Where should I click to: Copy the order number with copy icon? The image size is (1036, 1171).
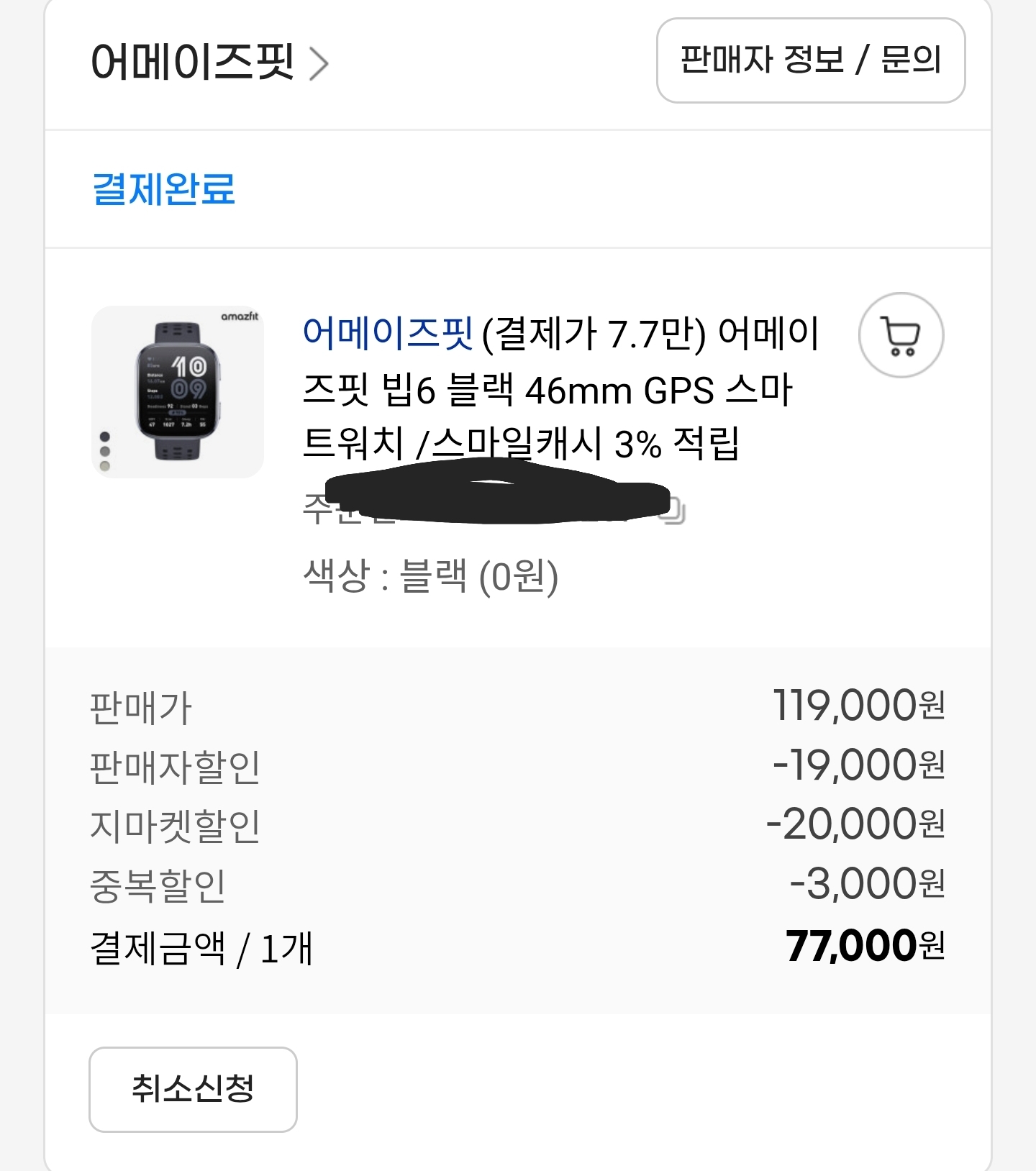[674, 511]
